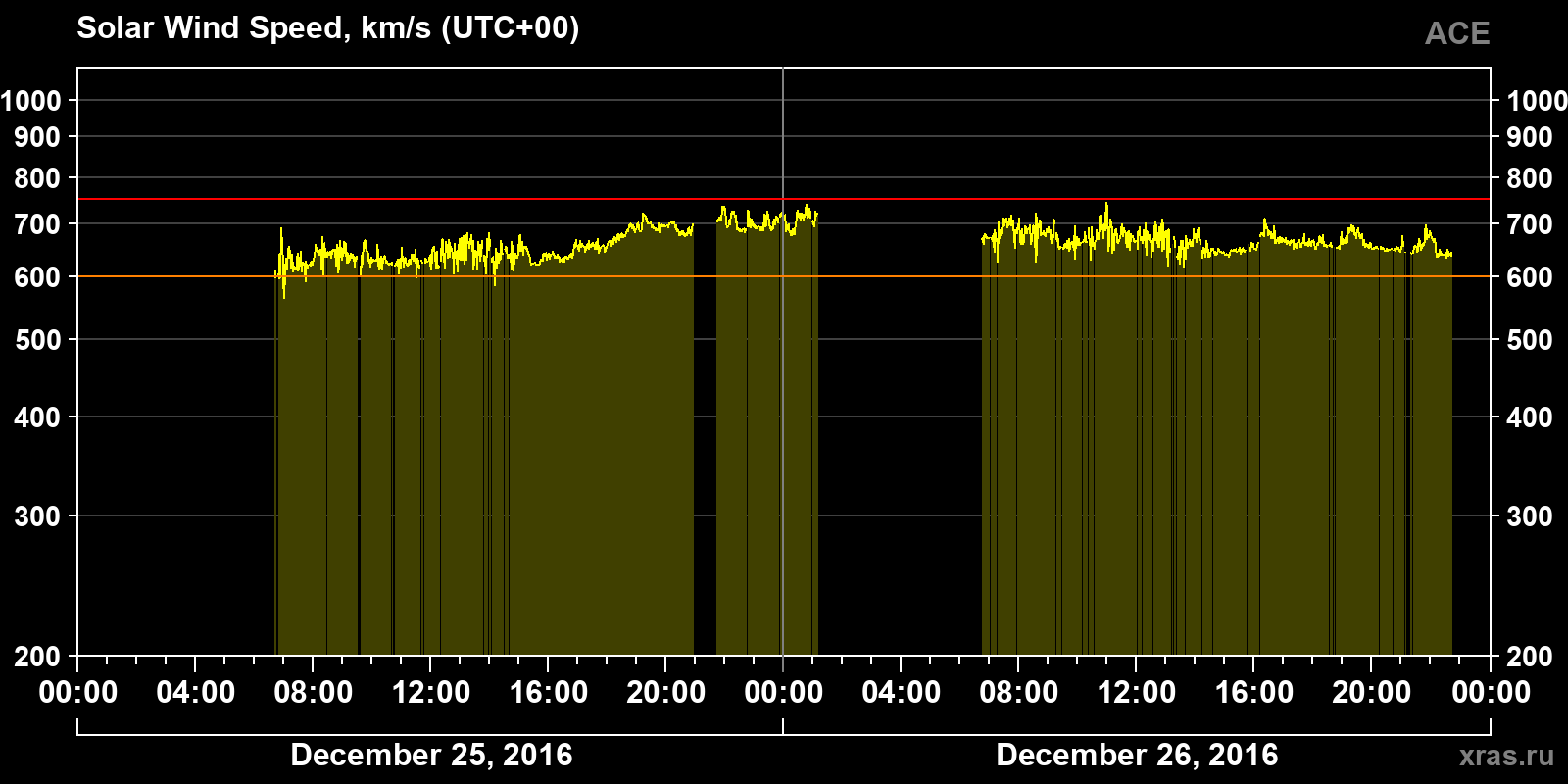Click the 12:00 time label under December 26
Screen dimensions: 1568x784
1137,693
